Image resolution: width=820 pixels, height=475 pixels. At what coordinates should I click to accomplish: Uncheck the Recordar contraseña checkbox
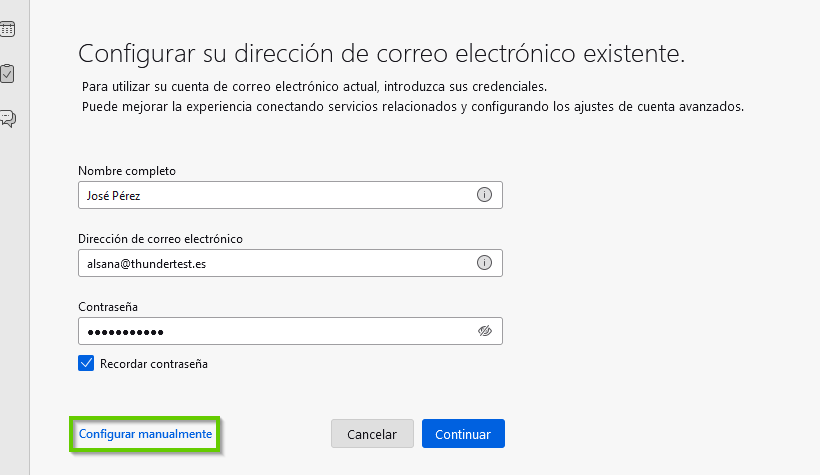pyautogui.click(x=86, y=363)
